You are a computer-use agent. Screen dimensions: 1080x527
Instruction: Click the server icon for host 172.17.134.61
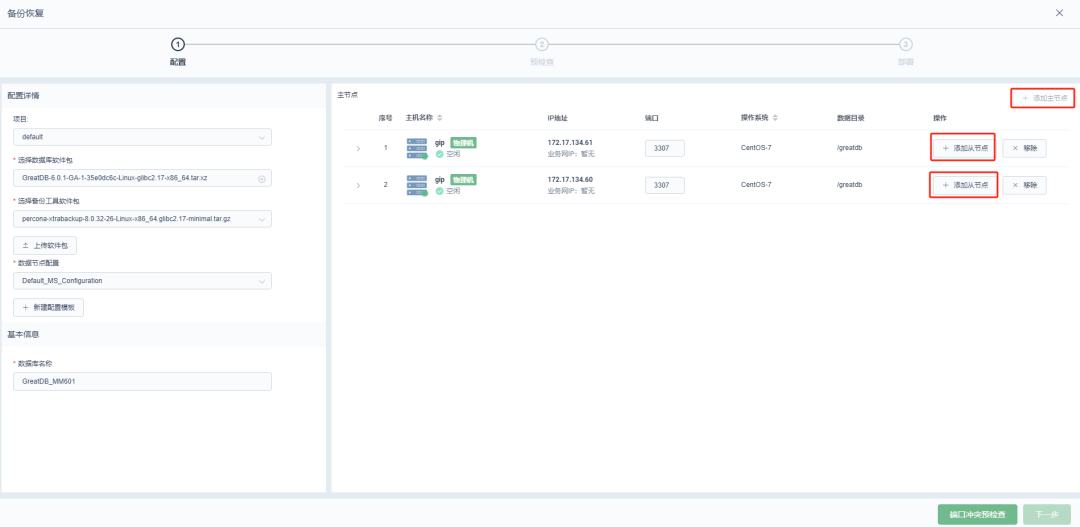417,148
